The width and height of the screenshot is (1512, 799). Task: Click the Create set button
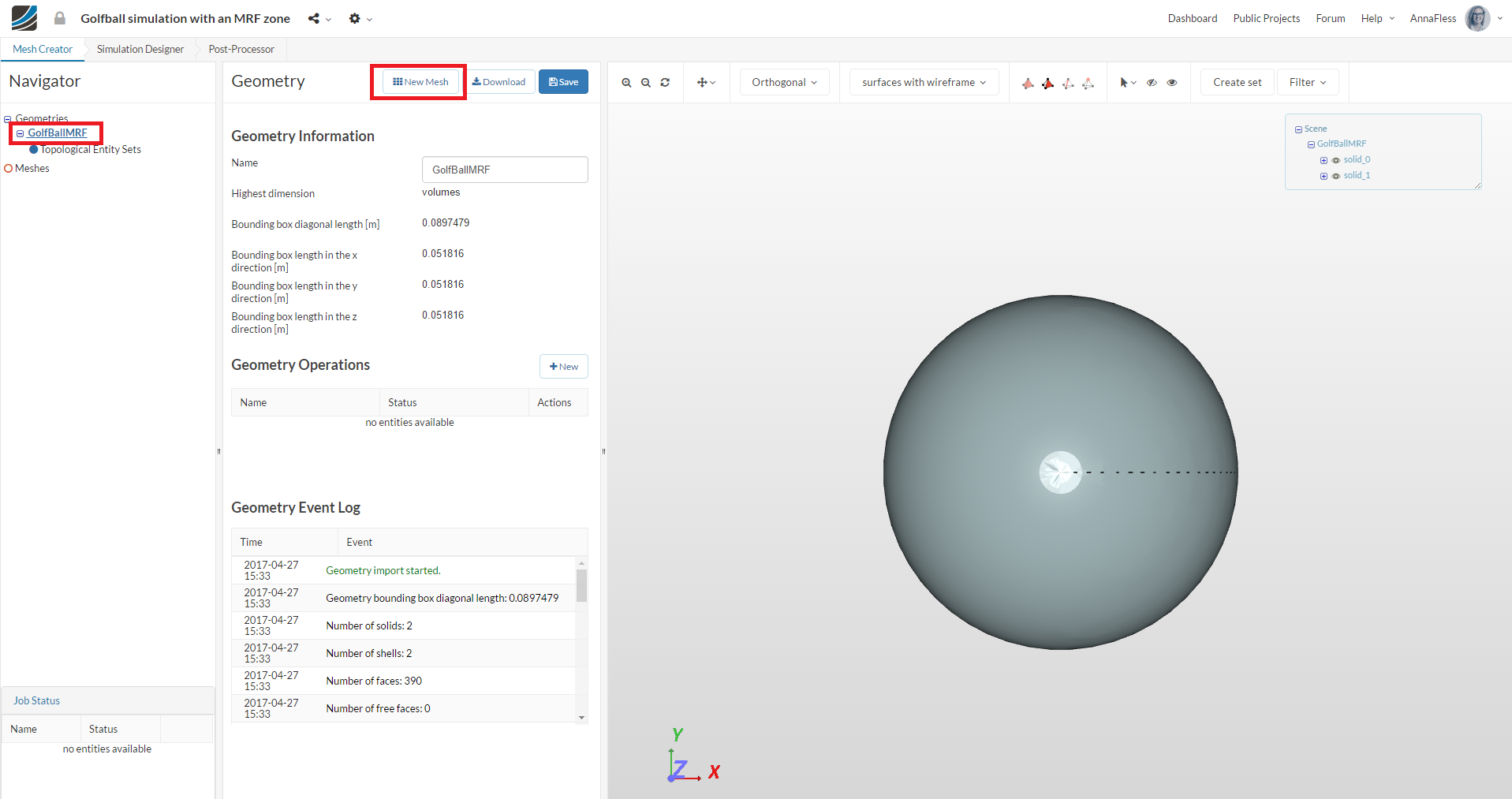1237,82
